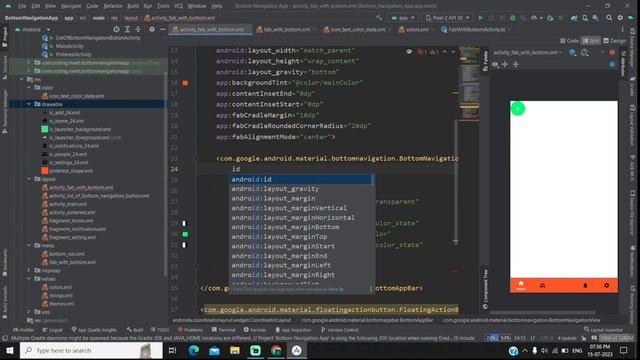Click green floating action button in preview
The height and width of the screenshot is (360, 640).
[x=518, y=109]
